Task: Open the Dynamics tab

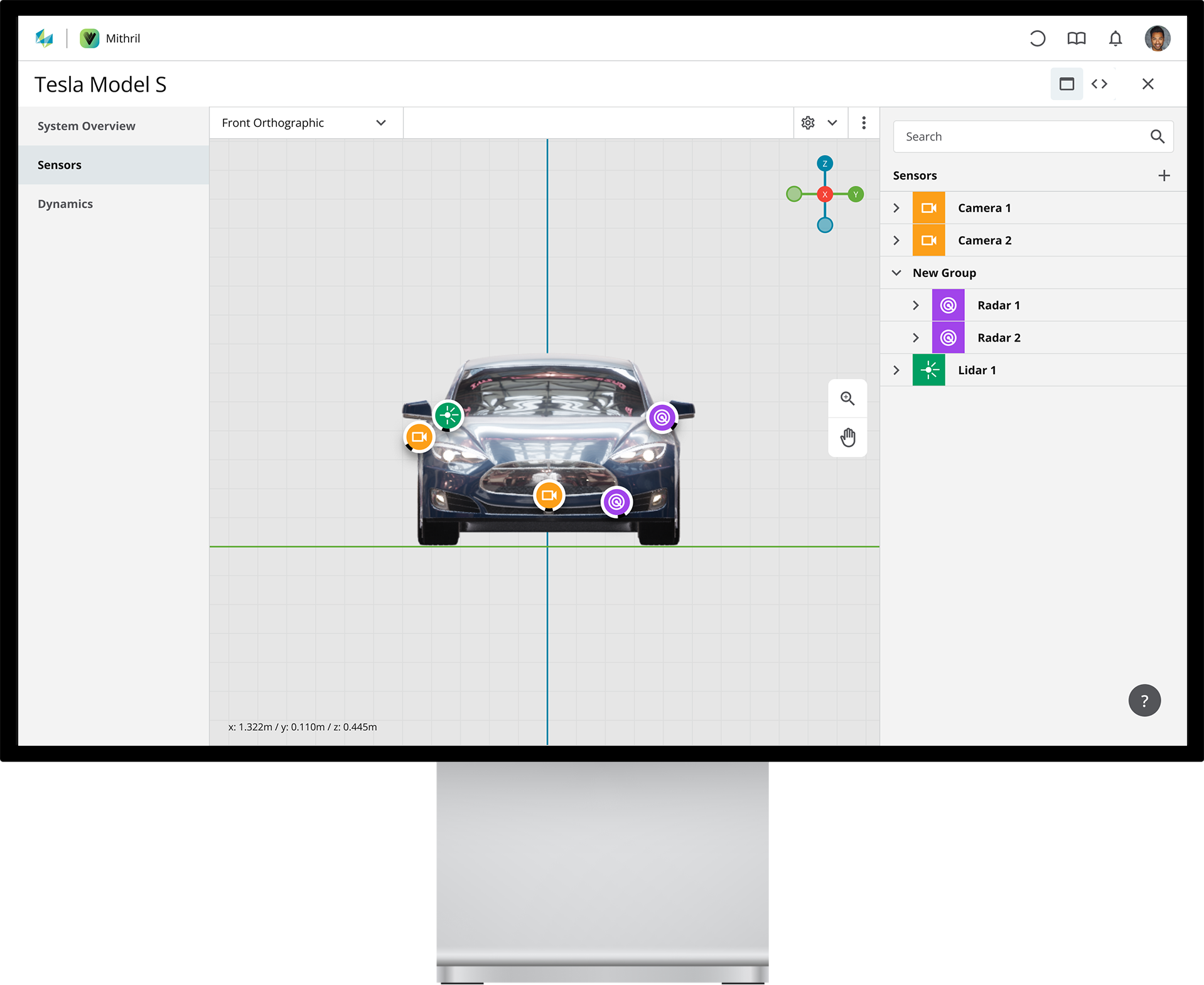Action: tap(114, 204)
